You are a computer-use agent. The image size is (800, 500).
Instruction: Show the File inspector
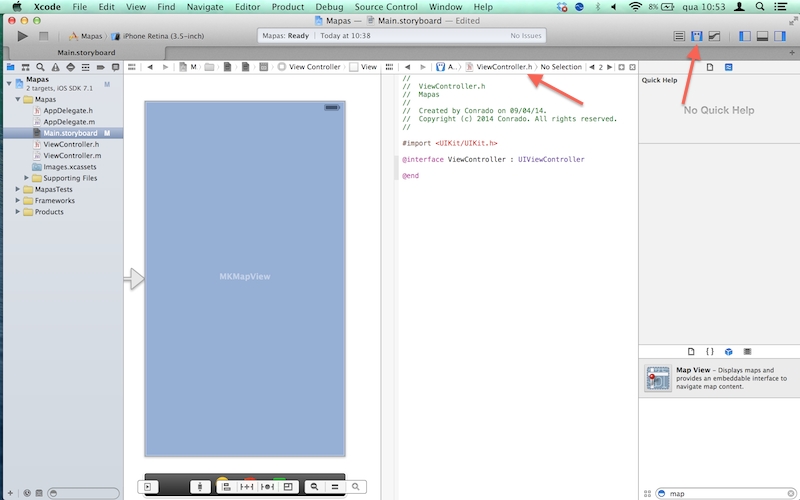coord(710,67)
